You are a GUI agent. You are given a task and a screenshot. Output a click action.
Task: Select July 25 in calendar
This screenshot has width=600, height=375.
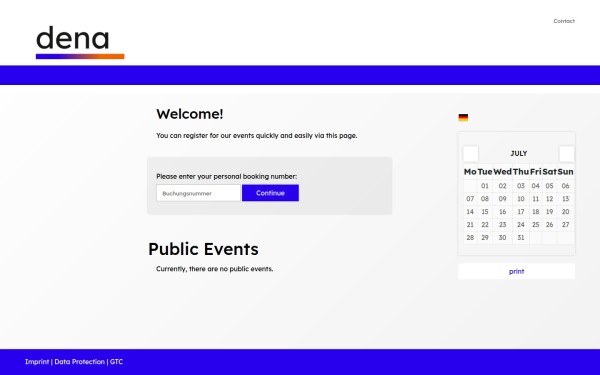tap(536, 225)
